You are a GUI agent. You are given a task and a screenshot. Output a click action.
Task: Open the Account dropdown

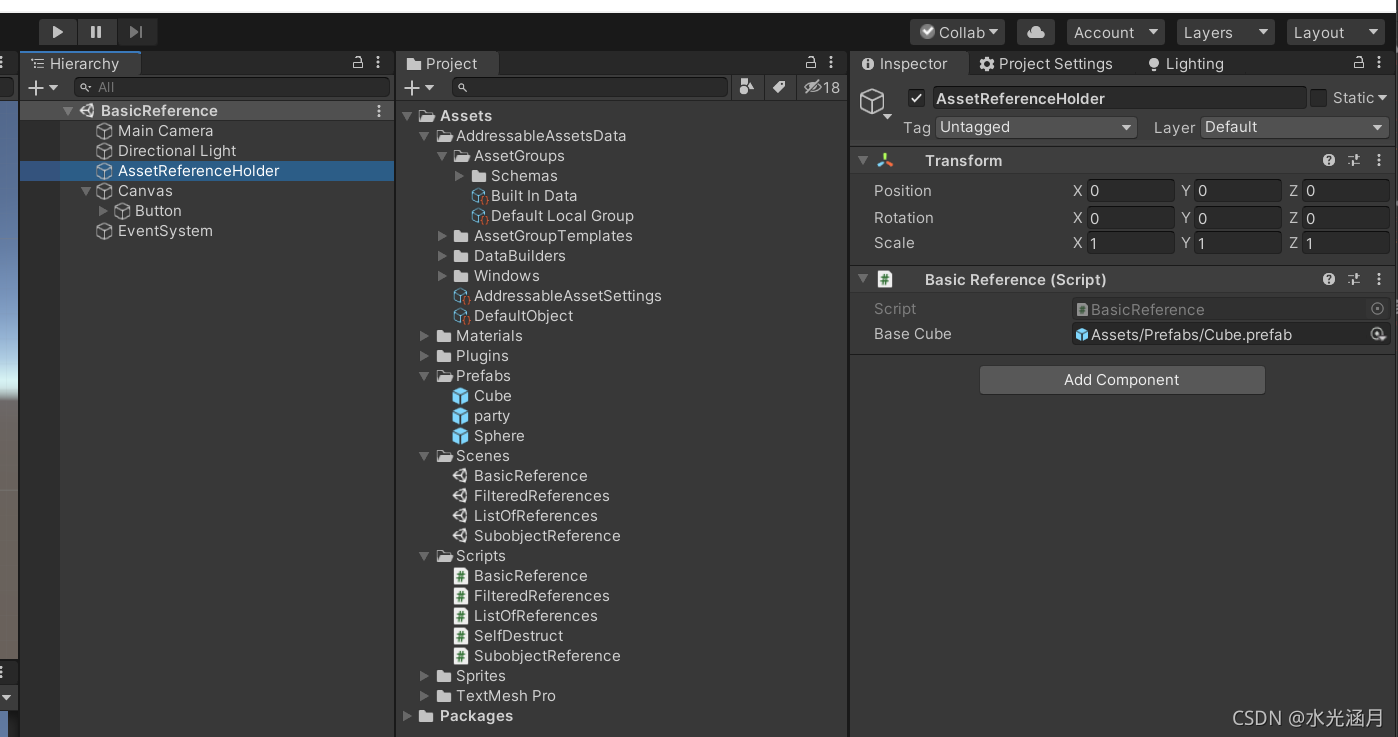(x=1116, y=32)
